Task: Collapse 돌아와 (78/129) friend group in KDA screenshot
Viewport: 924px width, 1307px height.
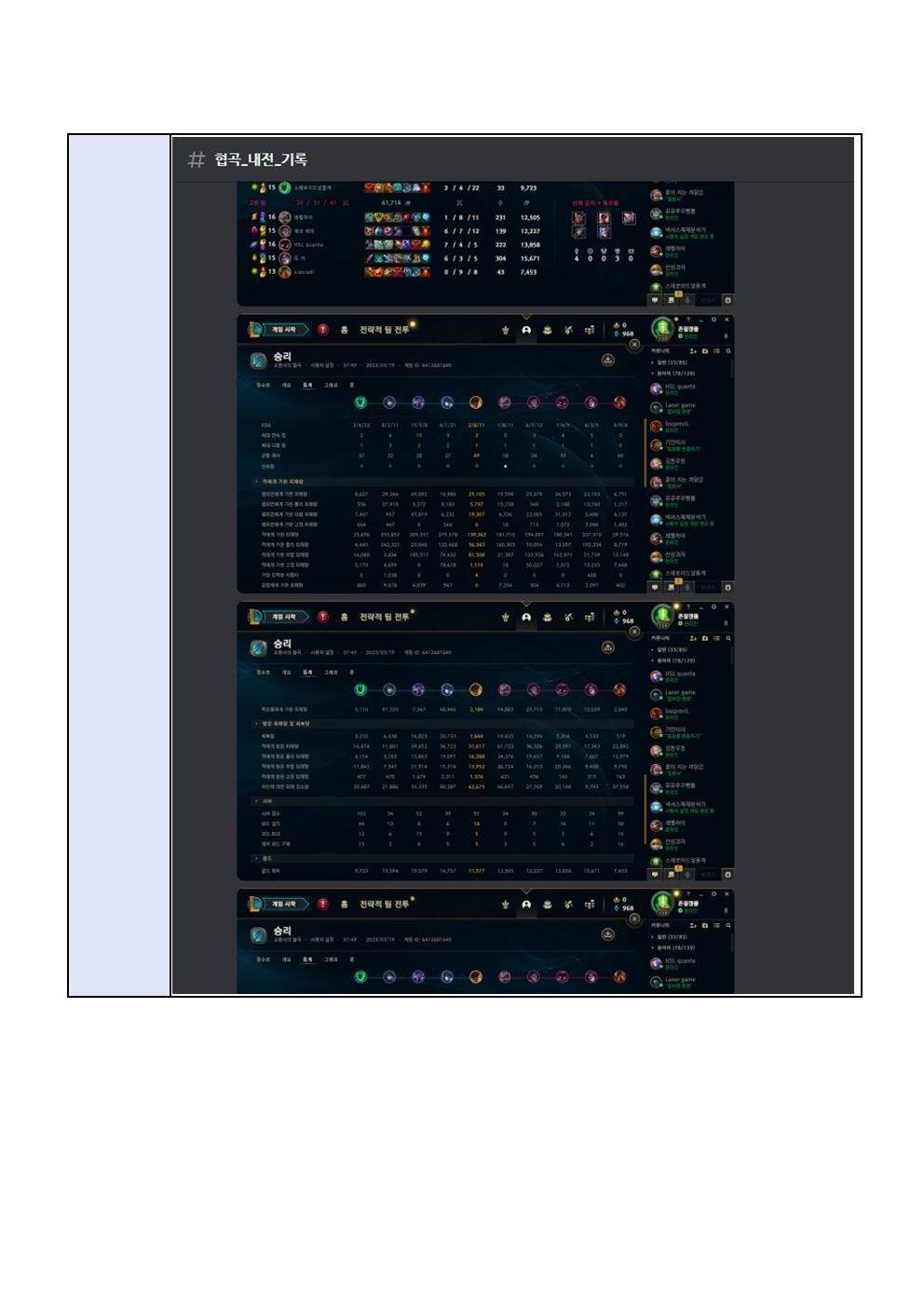Action: (674, 373)
